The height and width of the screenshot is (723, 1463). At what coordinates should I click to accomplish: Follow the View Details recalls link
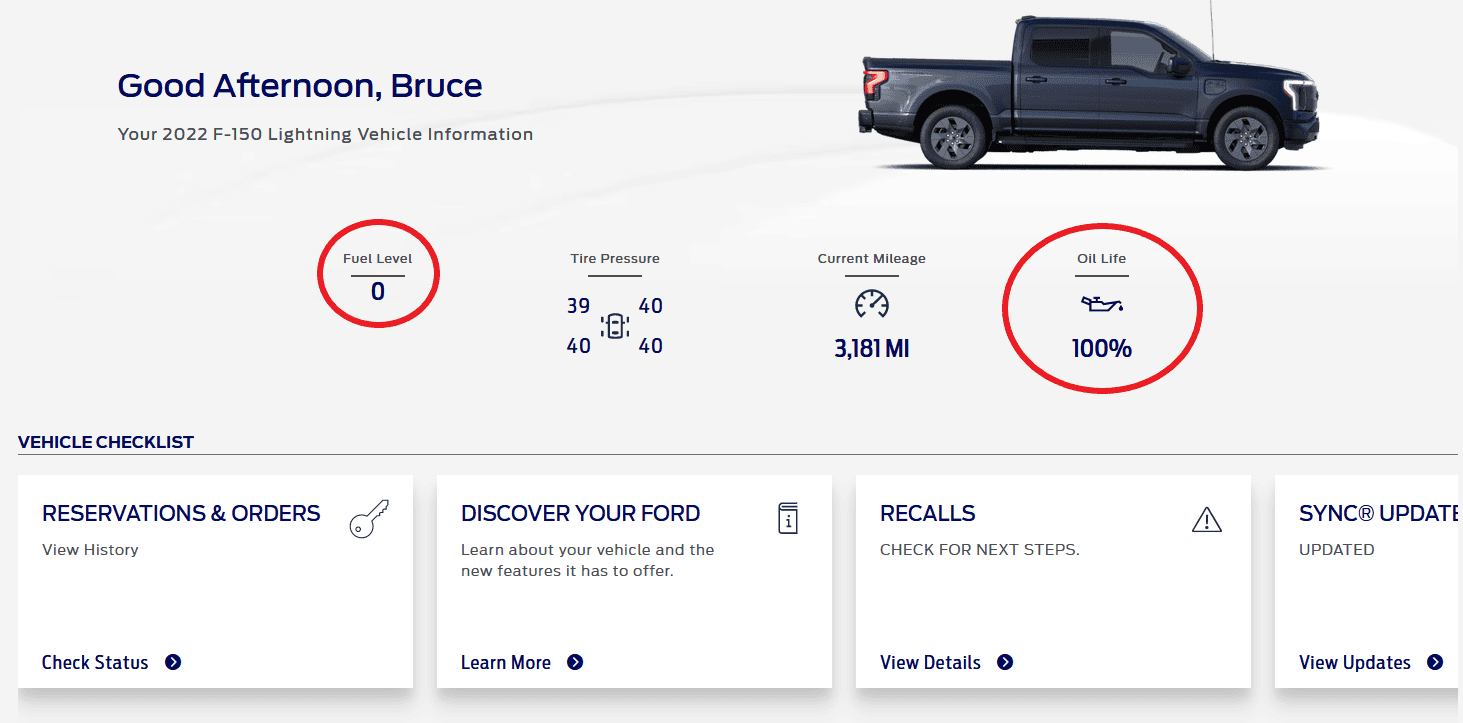[x=930, y=662]
